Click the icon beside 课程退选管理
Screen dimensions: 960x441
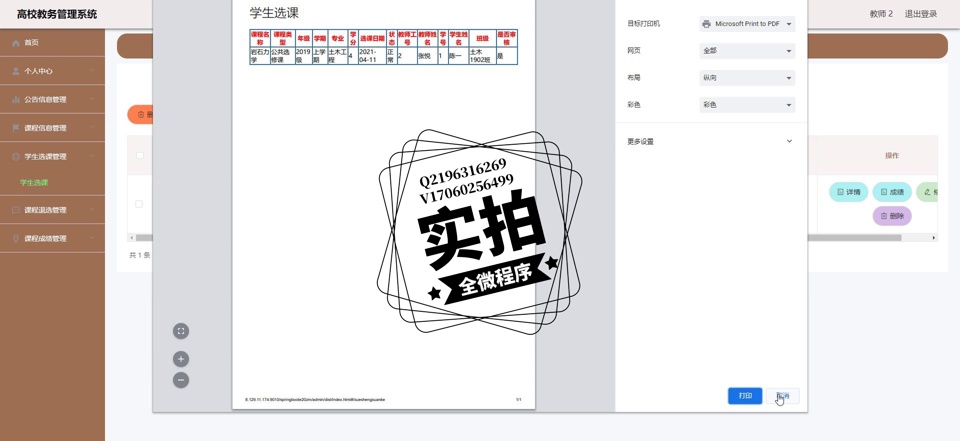click(x=15, y=210)
